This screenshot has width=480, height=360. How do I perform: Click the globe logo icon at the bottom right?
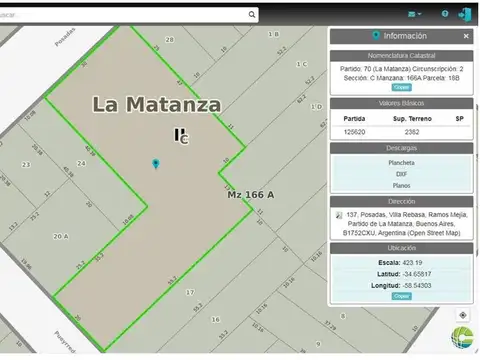[x=462, y=337]
